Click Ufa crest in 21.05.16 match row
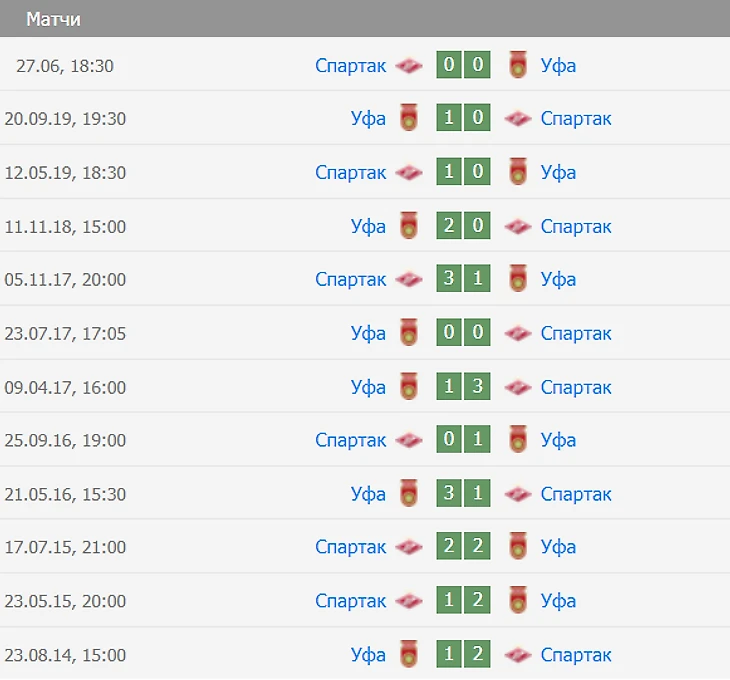The height and width of the screenshot is (680, 730). click(x=408, y=494)
